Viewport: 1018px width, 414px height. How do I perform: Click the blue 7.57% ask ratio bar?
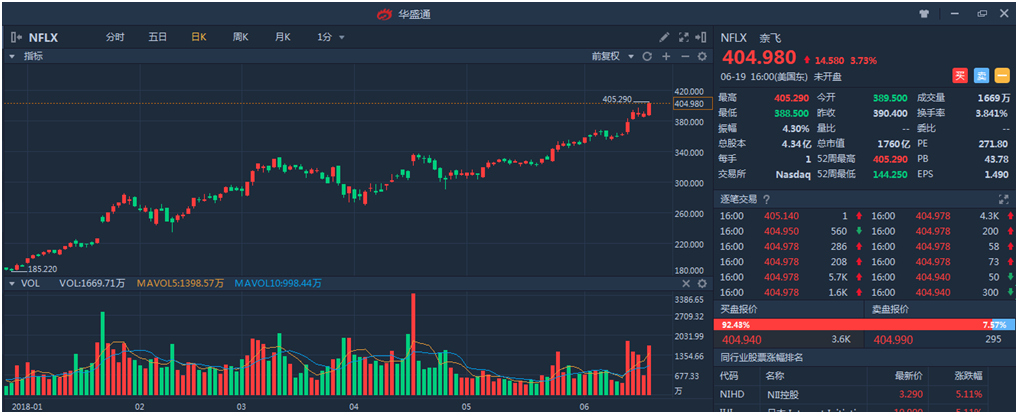[1002, 324]
